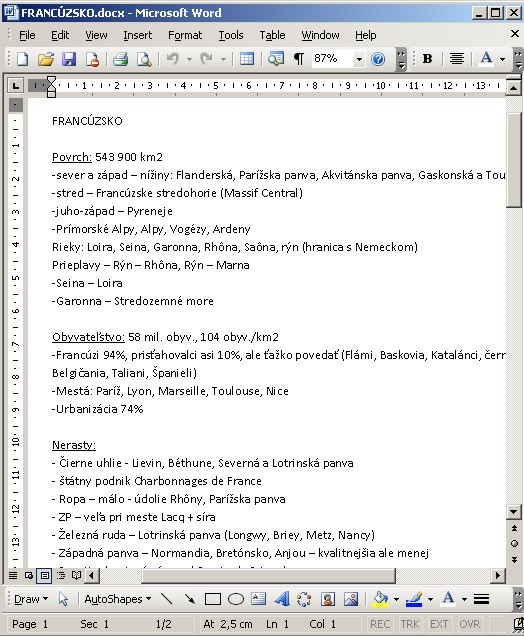The image size is (524, 636).
Task: Choose the Select Objects arrow tool
Action: tap(63, 599)
